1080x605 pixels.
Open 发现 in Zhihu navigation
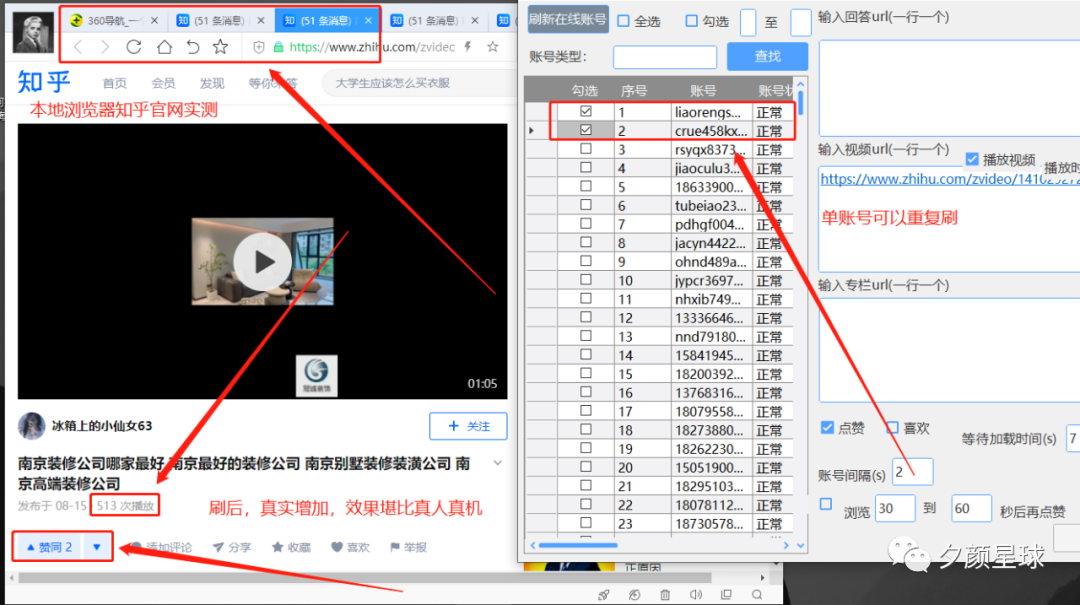coord(212,83)
